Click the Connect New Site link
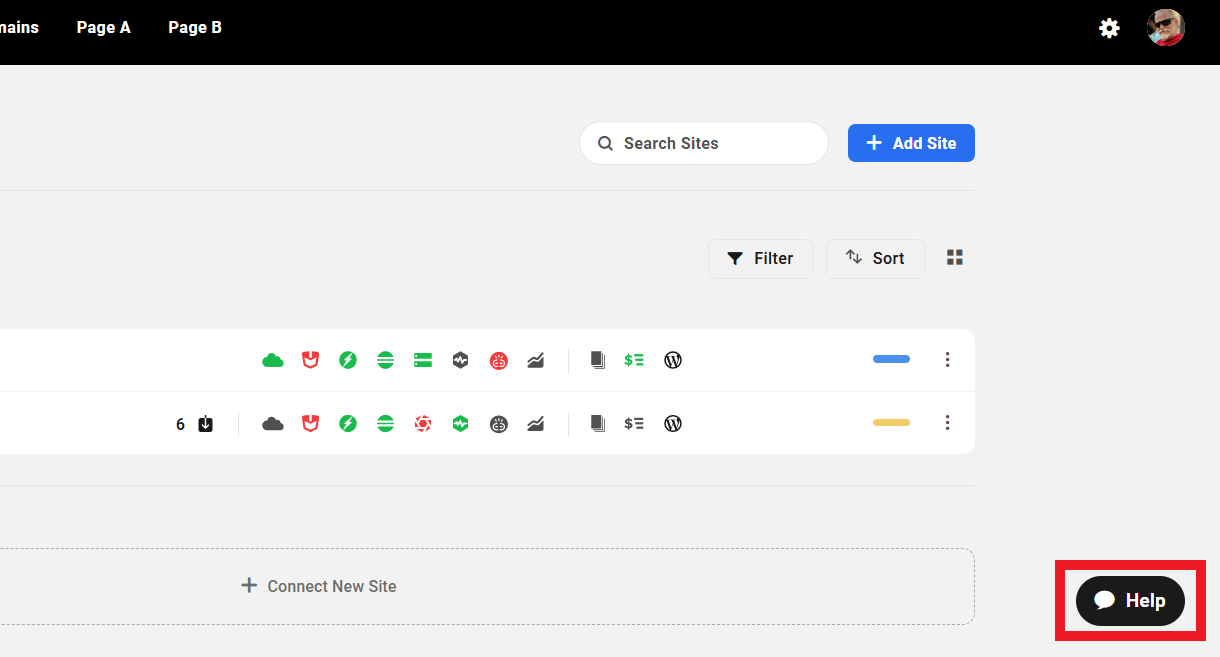This screenshot has width=1220, height=657. (x=320, y=586)
